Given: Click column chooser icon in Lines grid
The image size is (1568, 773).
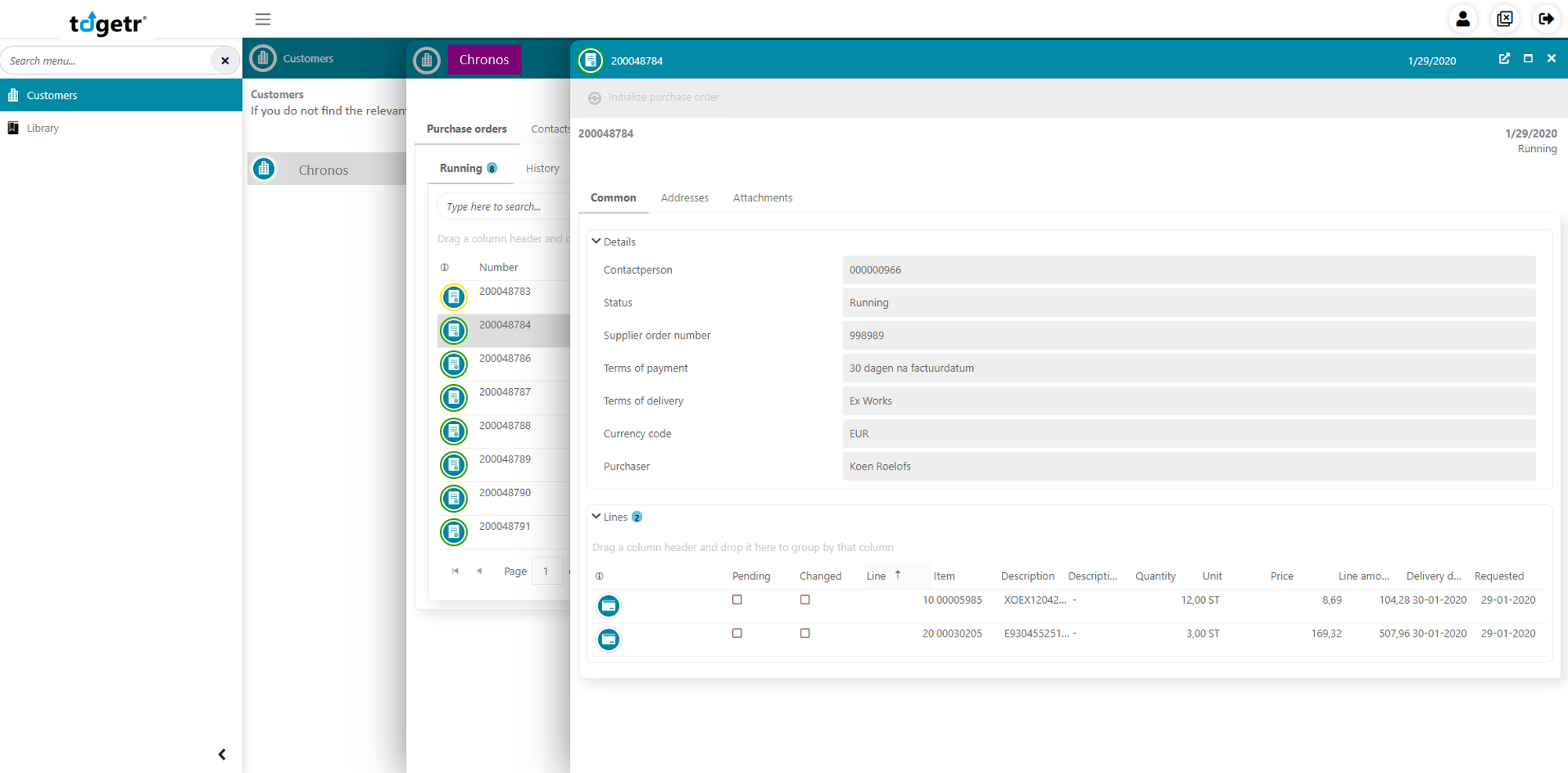Looking at the screenshot, I should click(x=600, y=576).
